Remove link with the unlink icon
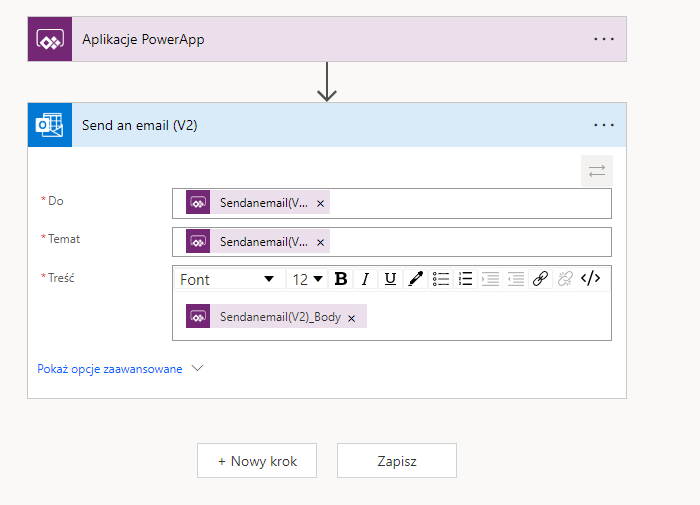This screenshot has width=700, height=505. point(565,279)
